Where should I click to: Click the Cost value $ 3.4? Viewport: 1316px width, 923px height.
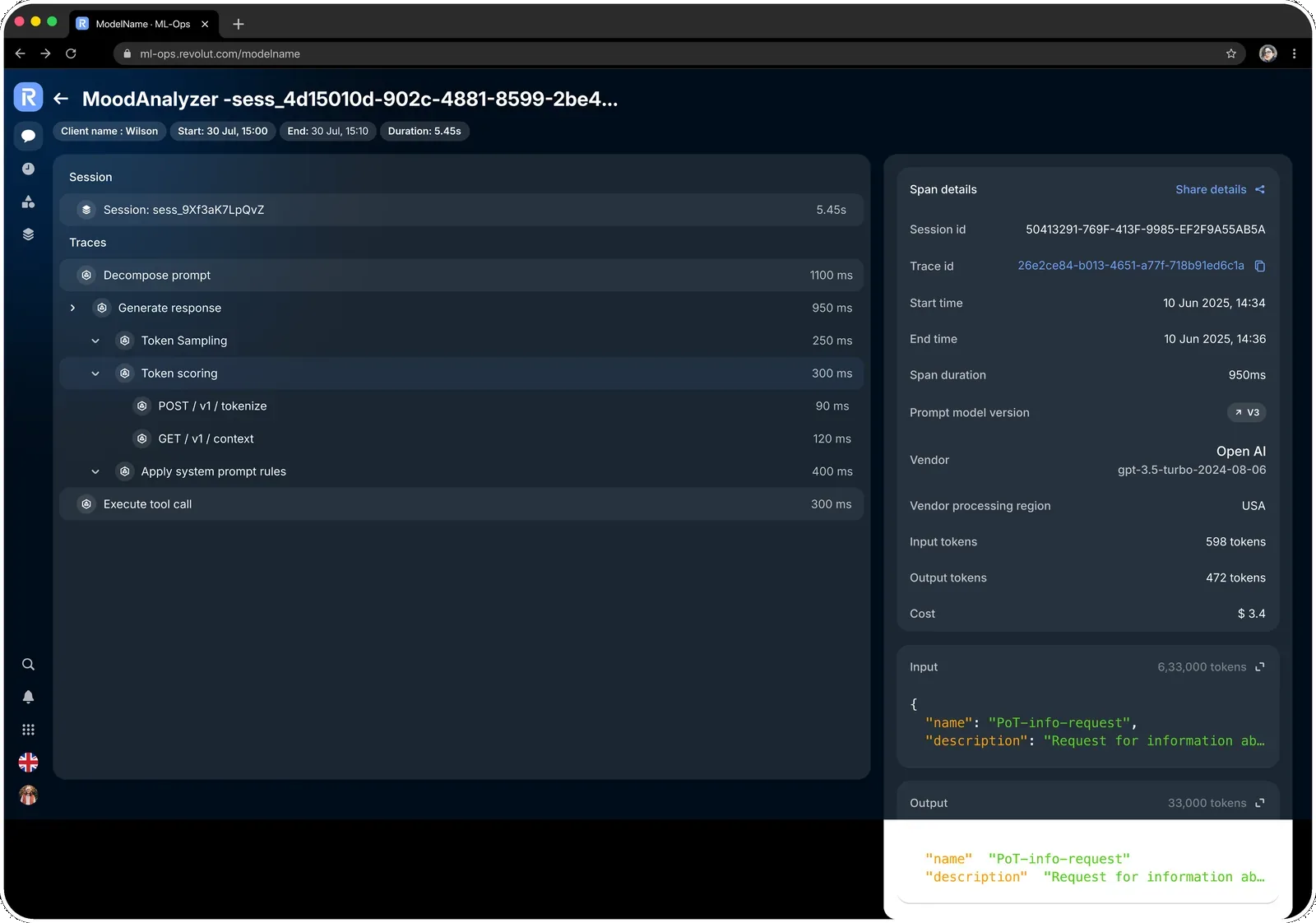click(1252, 614)
